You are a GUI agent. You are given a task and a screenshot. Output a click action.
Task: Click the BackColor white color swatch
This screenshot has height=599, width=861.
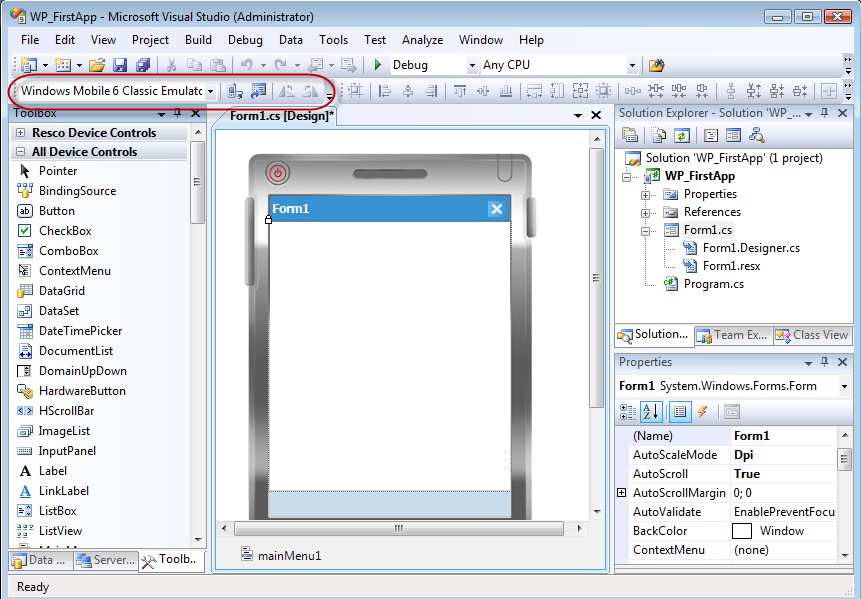pyautogui.click(x=742, y=531)
